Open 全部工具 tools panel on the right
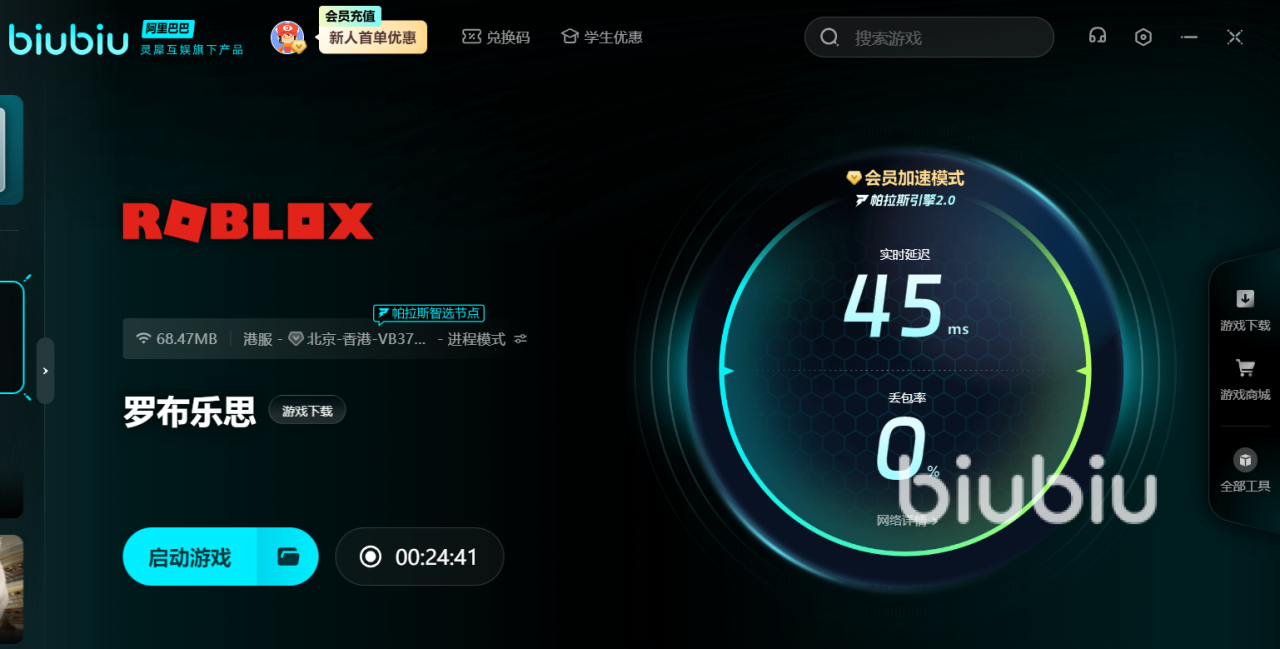The width and height of the screenshot is (1280, 649). pos(1243,470)
